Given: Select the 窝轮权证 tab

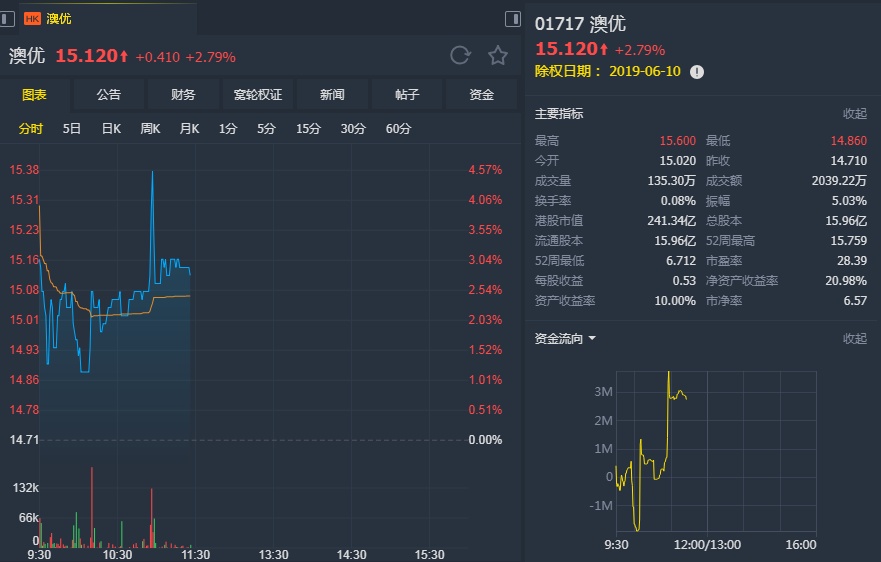Looking at the screenshot, I should pos(258,95).
